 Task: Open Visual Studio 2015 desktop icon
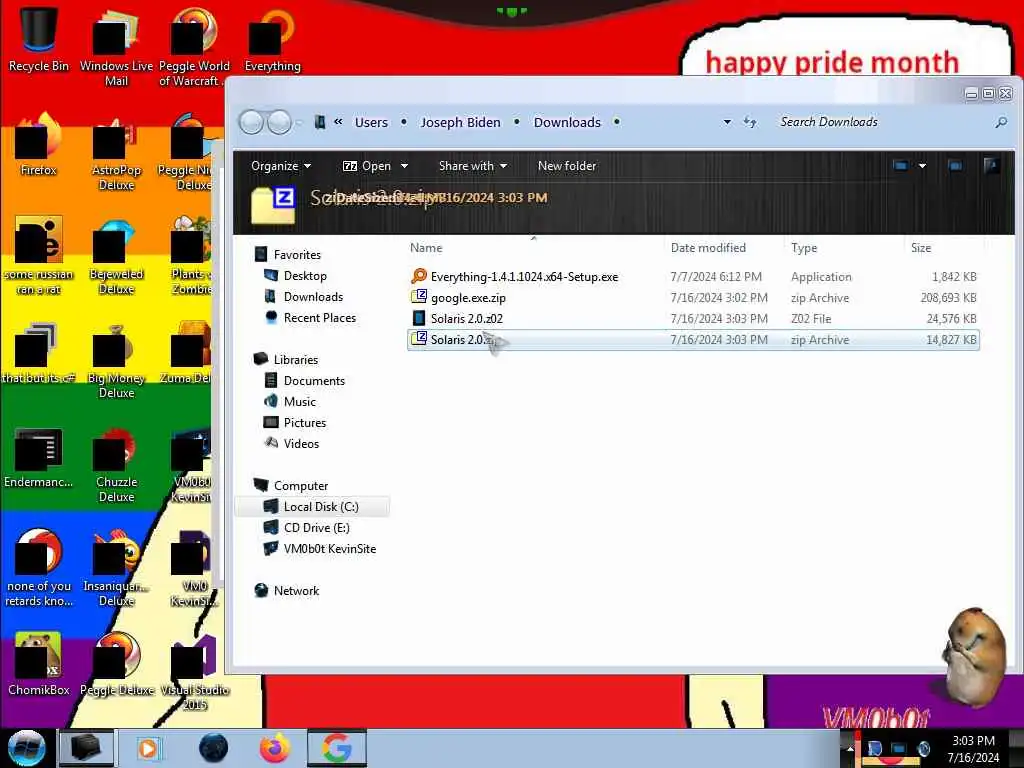pos(195,673)
